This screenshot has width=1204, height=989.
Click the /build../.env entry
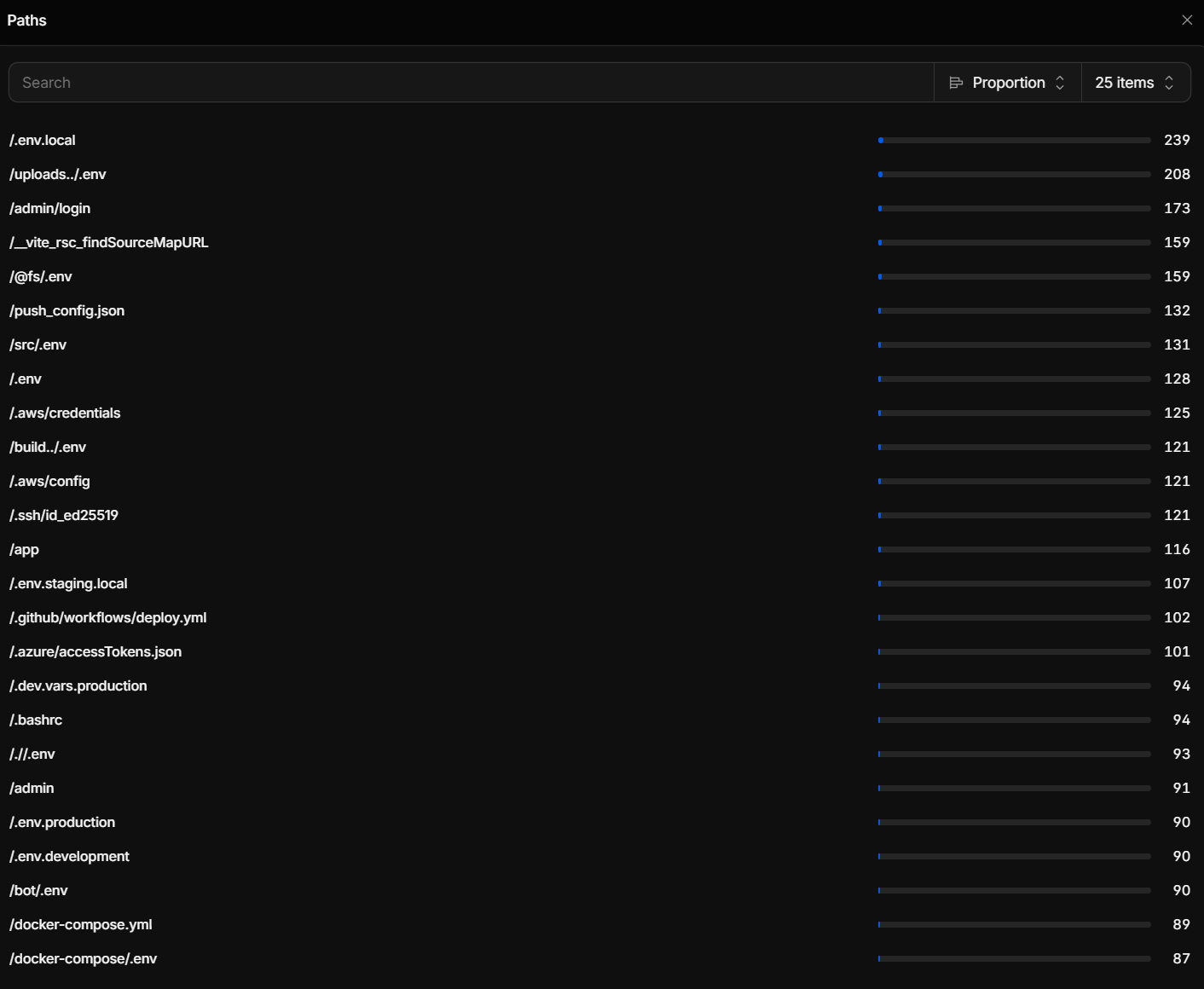48,447
